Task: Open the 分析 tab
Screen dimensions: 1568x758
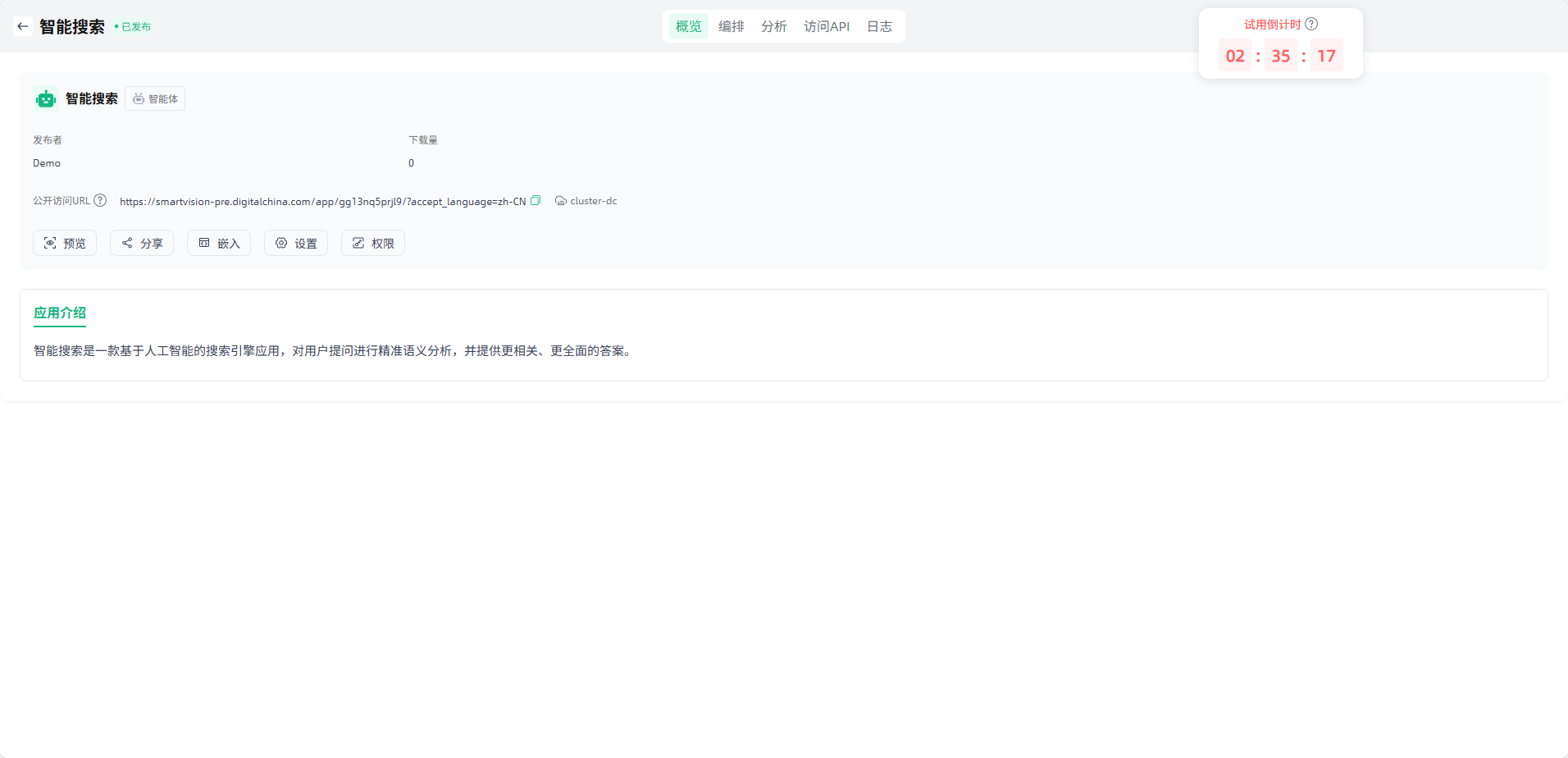Action: (773, 26)
